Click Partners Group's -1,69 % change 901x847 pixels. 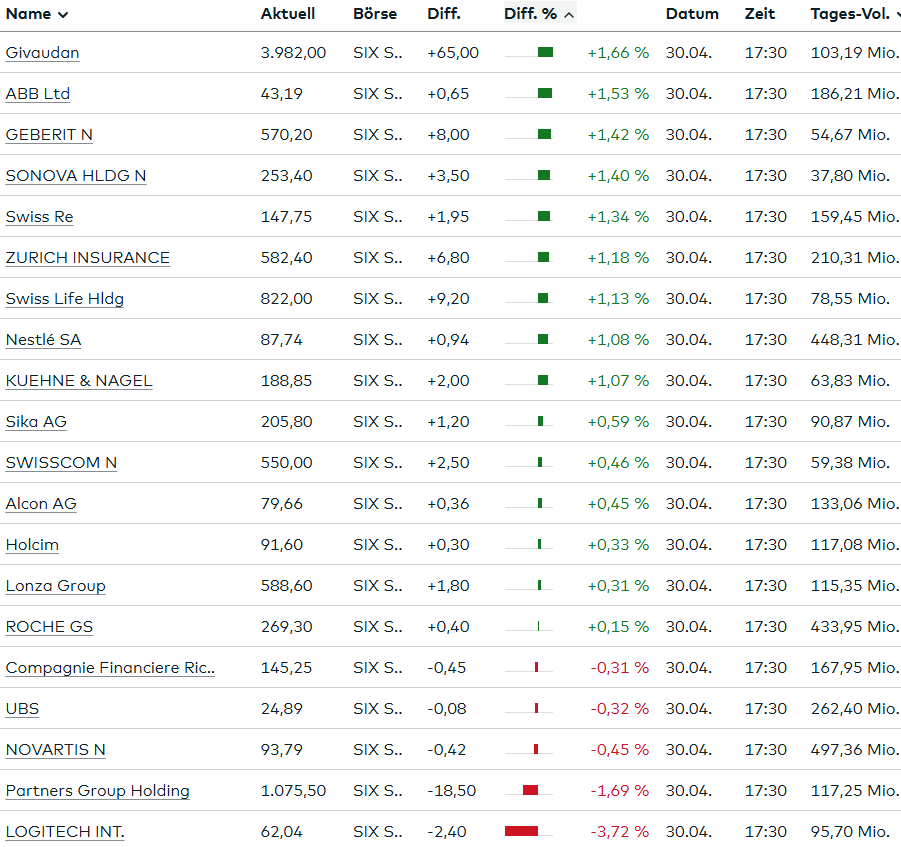tap(619, 791)
